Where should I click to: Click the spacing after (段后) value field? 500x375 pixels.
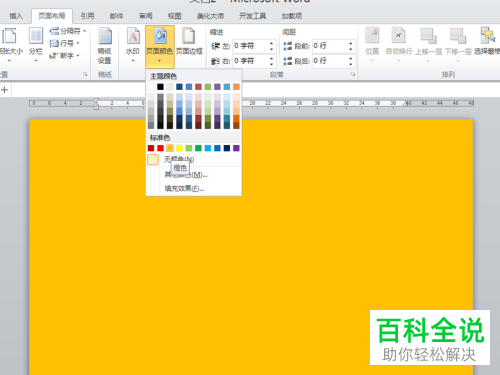point(330,61)
